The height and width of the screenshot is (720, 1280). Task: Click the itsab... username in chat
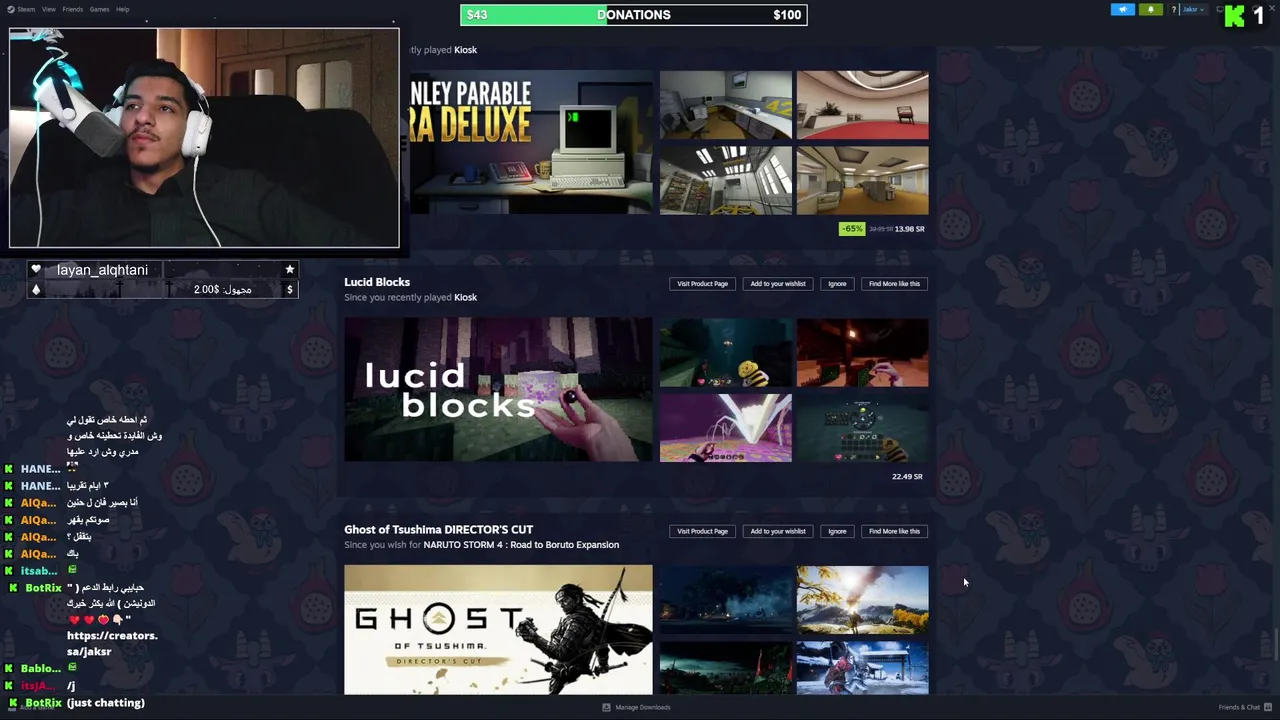(39, 571)
